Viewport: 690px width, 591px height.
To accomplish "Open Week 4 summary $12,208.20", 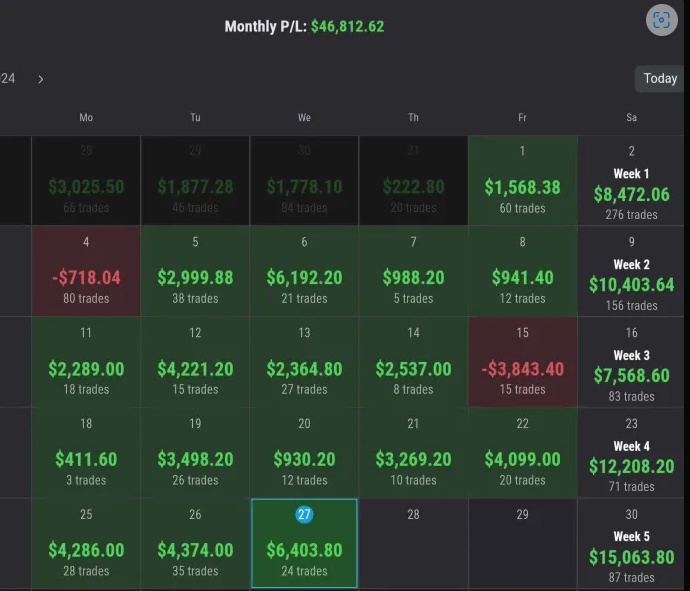I will [x=631, y=453].
